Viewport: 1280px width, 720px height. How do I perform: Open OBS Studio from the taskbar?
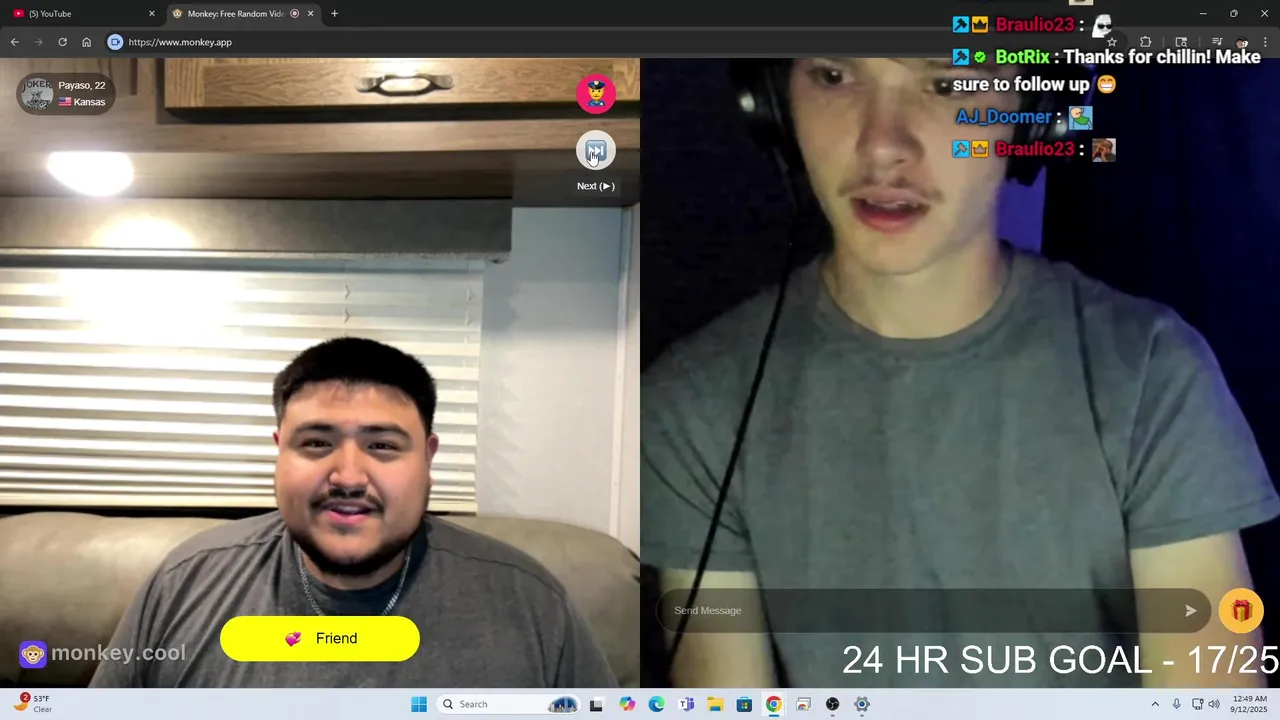[x=832, y=705]
